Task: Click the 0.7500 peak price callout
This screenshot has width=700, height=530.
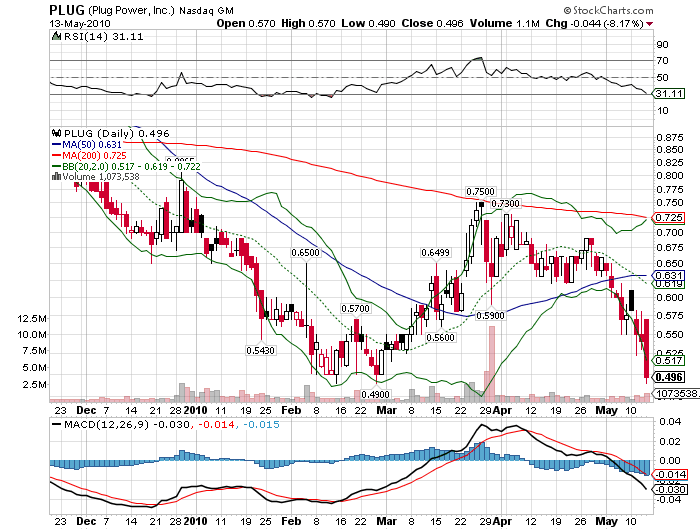Action: [480, 192]
